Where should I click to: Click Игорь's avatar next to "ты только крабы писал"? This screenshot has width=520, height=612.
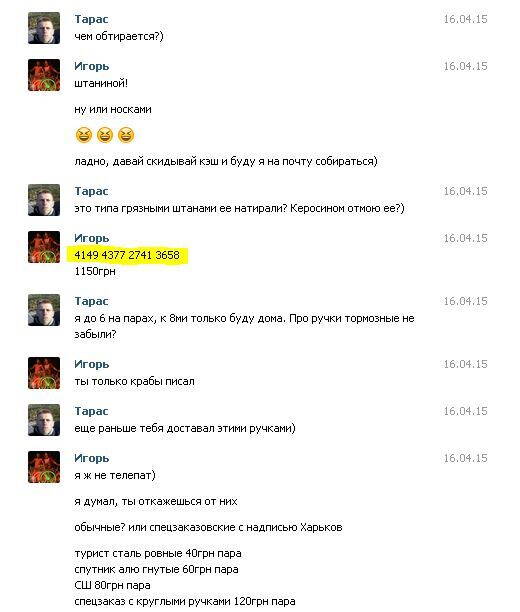coord(44,373)
